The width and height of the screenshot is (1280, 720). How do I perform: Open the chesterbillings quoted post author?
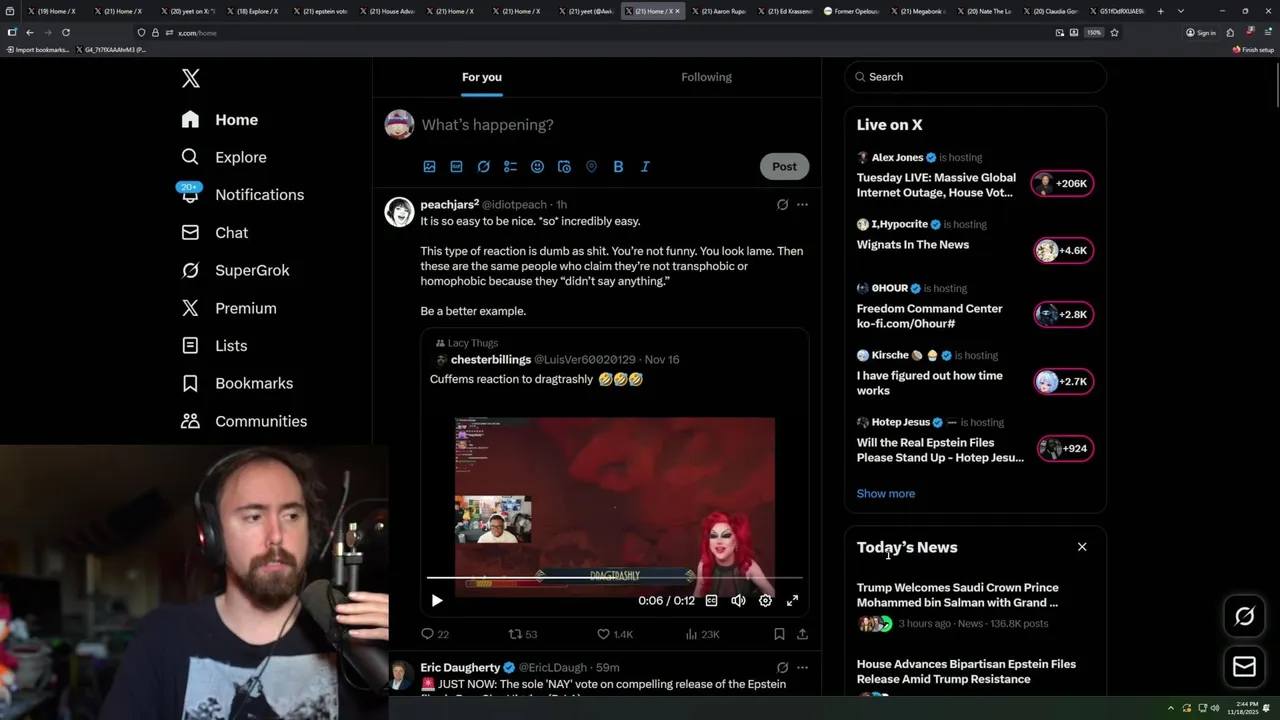coord(490,360)
